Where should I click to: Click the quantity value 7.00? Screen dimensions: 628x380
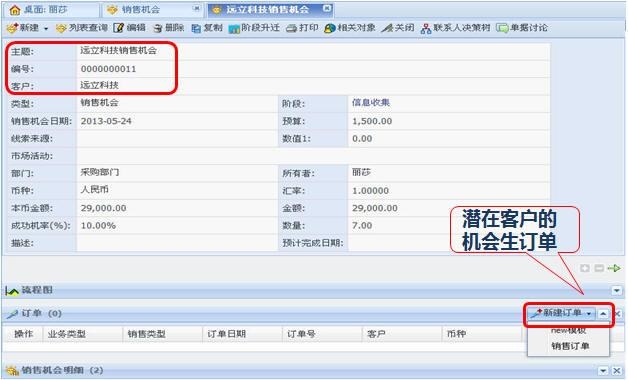coord(362,226)
